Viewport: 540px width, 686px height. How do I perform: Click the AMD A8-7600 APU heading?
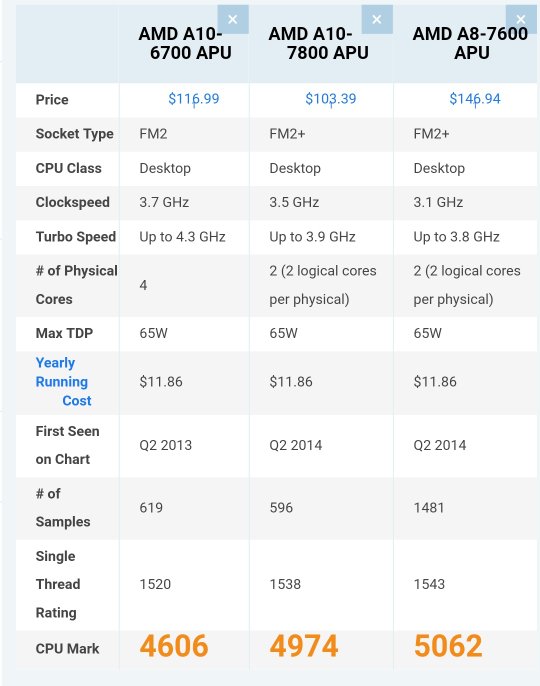click(x=470, y=43)
